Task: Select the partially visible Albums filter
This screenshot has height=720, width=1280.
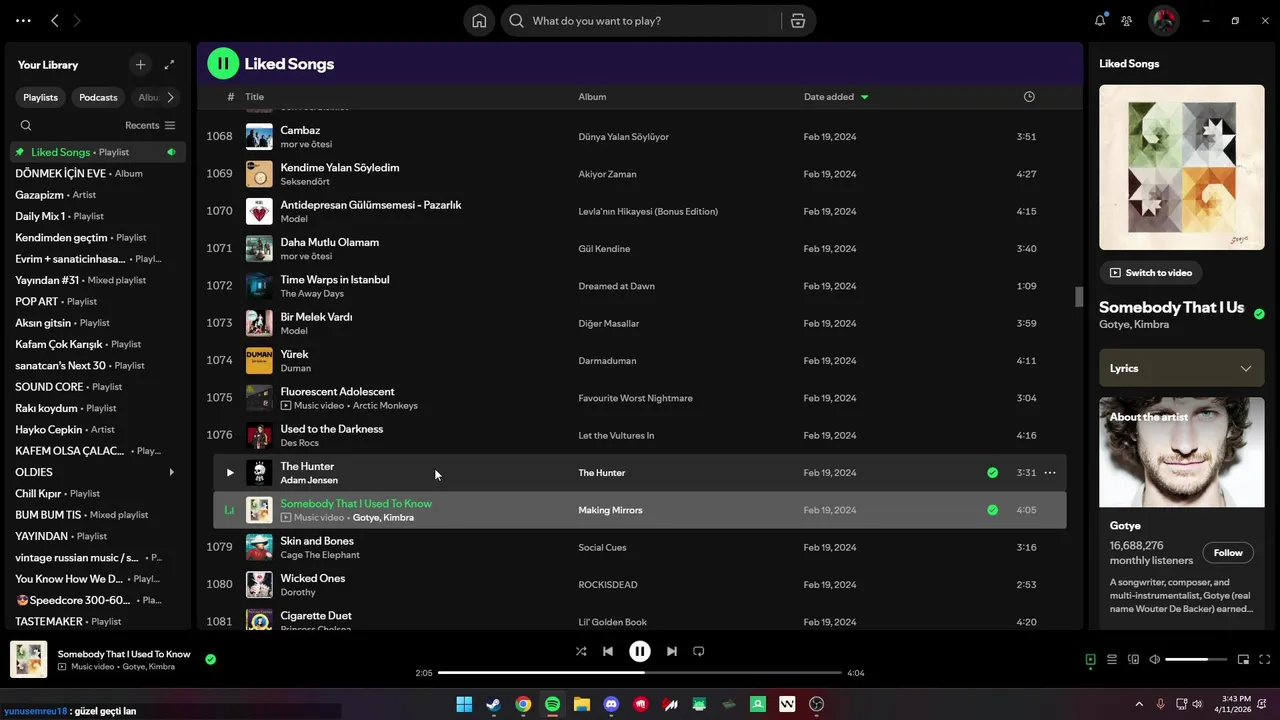Action: point(148,97)
